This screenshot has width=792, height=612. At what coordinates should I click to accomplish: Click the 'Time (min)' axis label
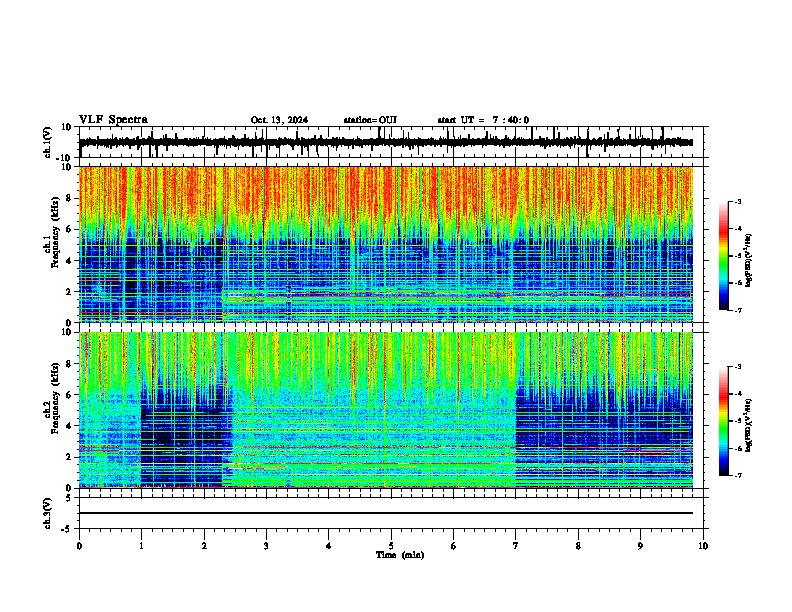point(400,555)
